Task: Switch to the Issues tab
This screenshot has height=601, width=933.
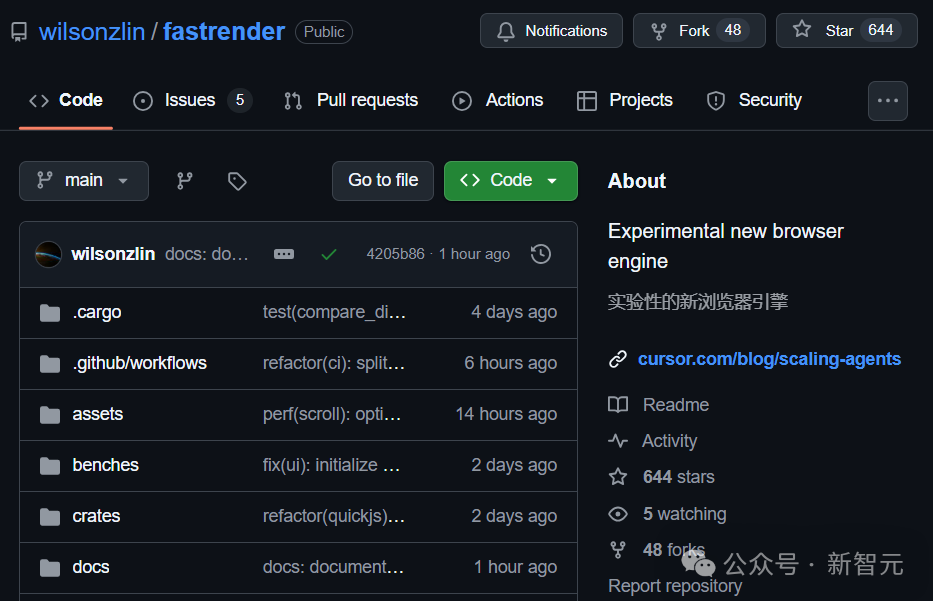Action: [x=187, y=100]
